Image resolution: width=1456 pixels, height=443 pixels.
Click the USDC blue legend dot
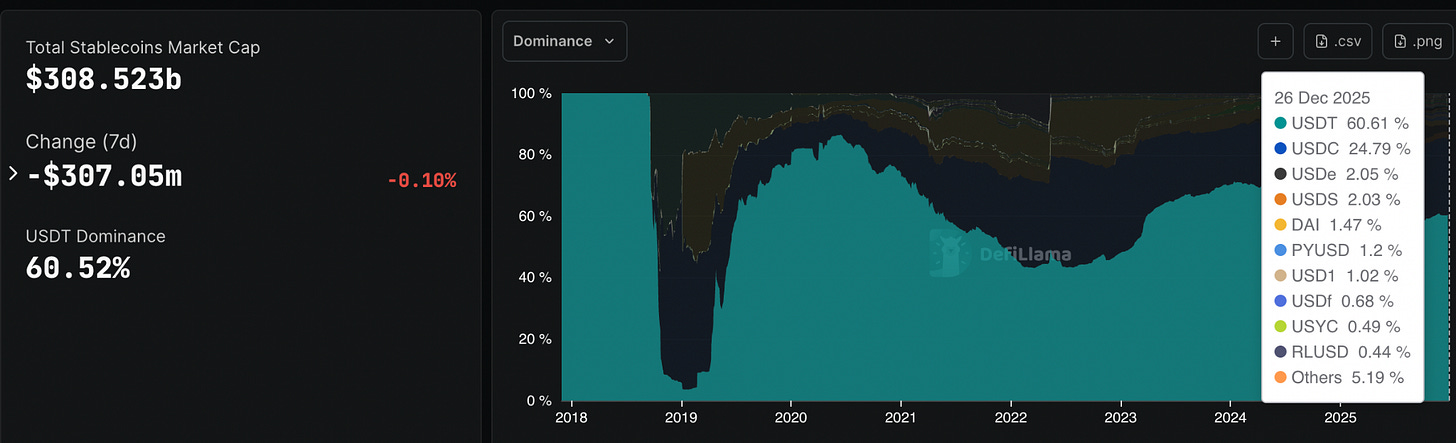1281,149
